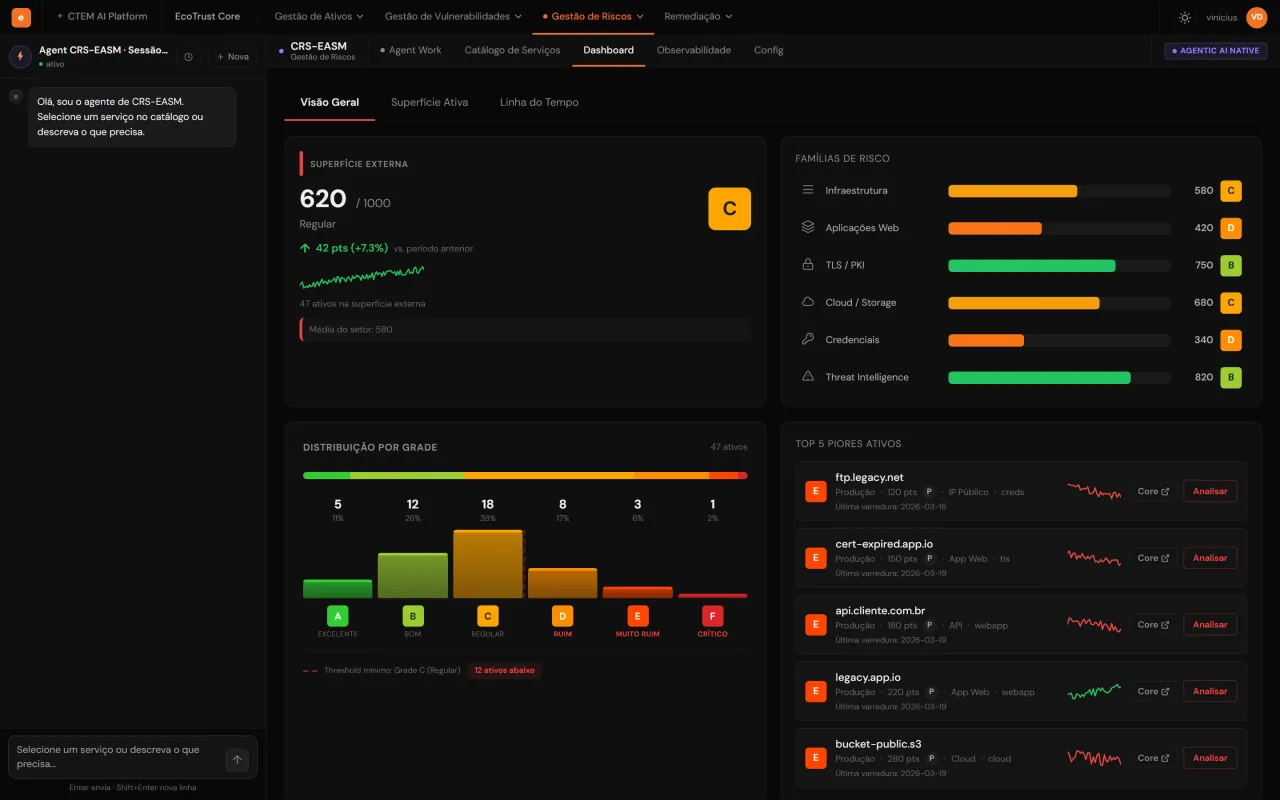Viewport: 1280px width, 800px height.
Task: Click the send message arrow icon
Action: (x=237, y=760)
